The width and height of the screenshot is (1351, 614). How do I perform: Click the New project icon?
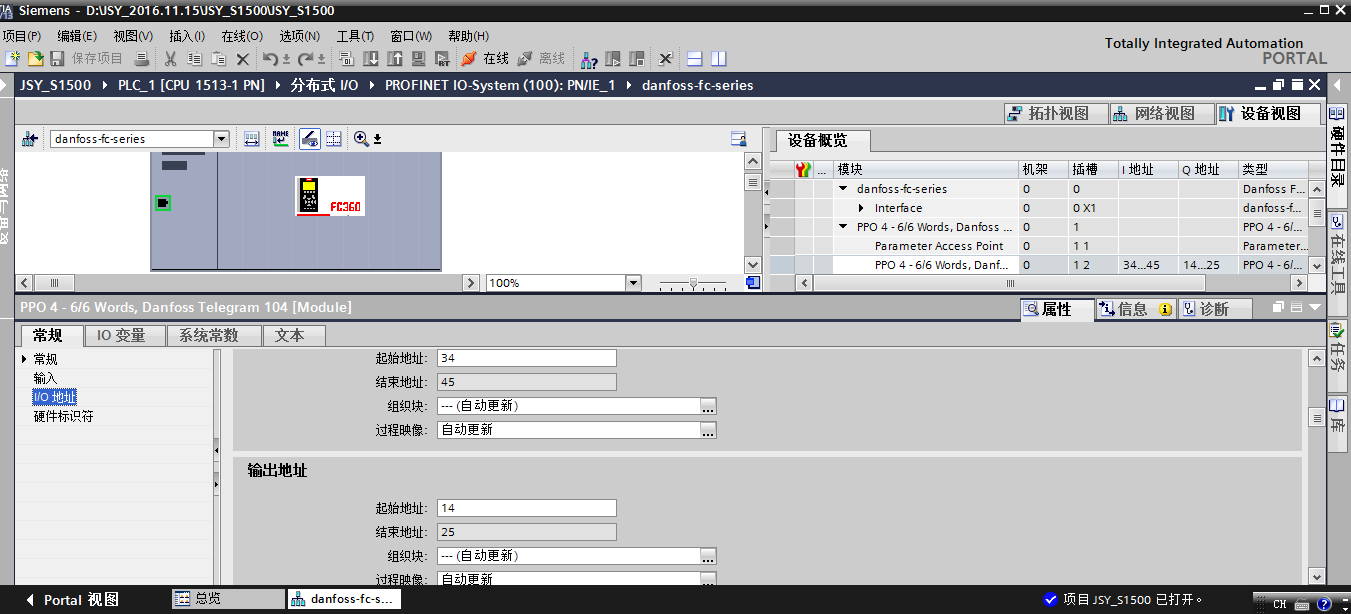(12, 59)
